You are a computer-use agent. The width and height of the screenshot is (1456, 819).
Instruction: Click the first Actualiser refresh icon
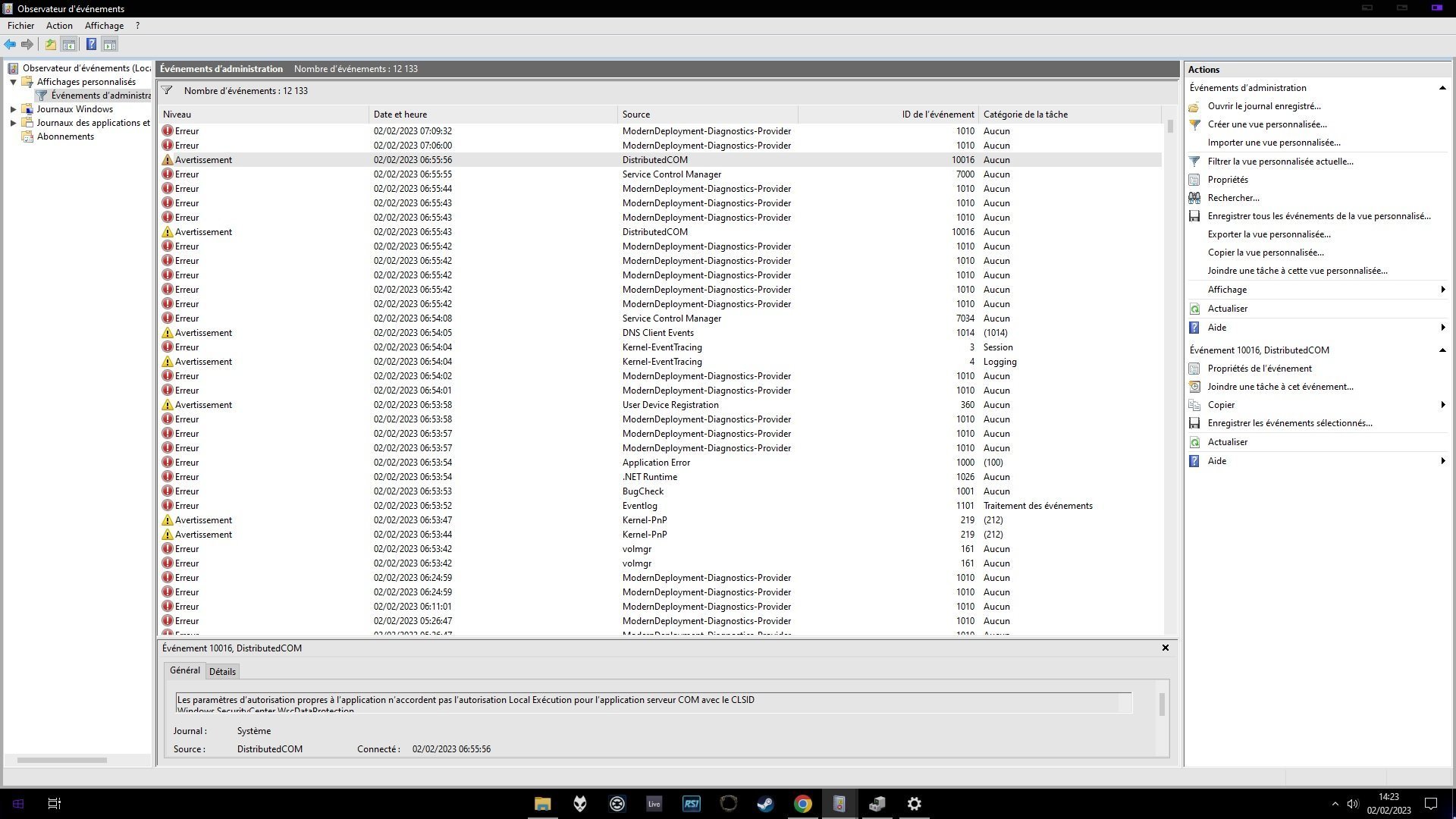[1194, 309]
